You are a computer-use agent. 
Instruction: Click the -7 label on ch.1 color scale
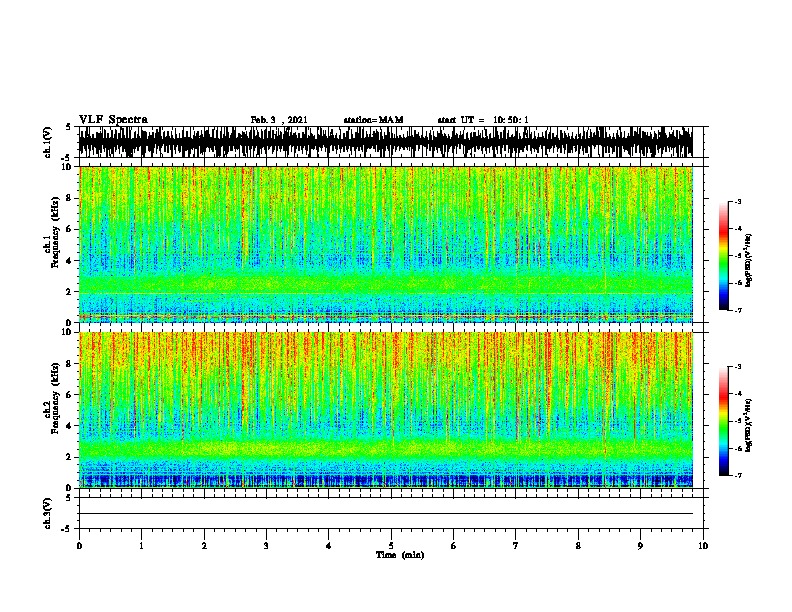[738, 310]
